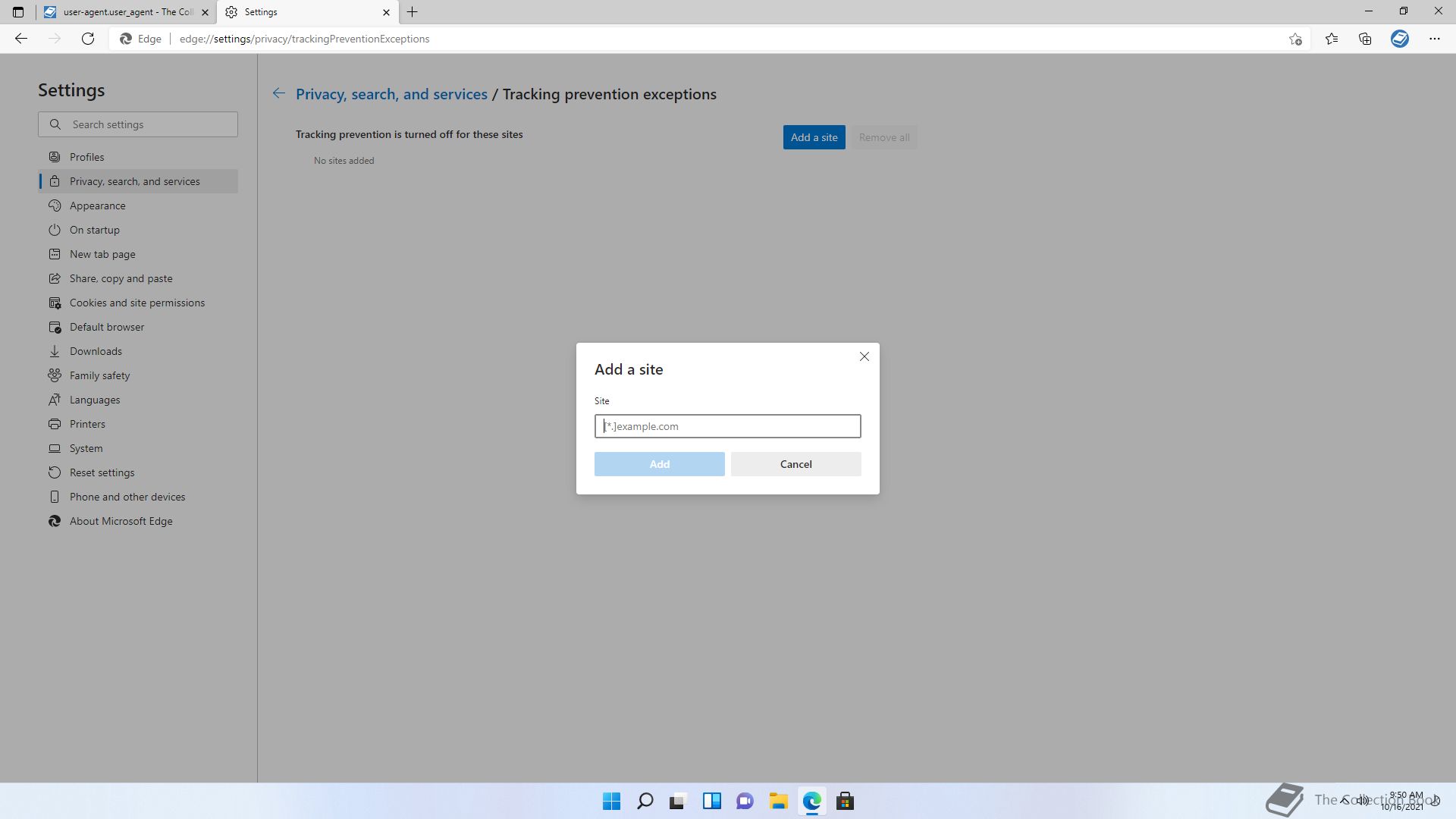Click the browser Back arrow
The width and height of the screenshot is (1456, 819).
(x=21, y=39)
